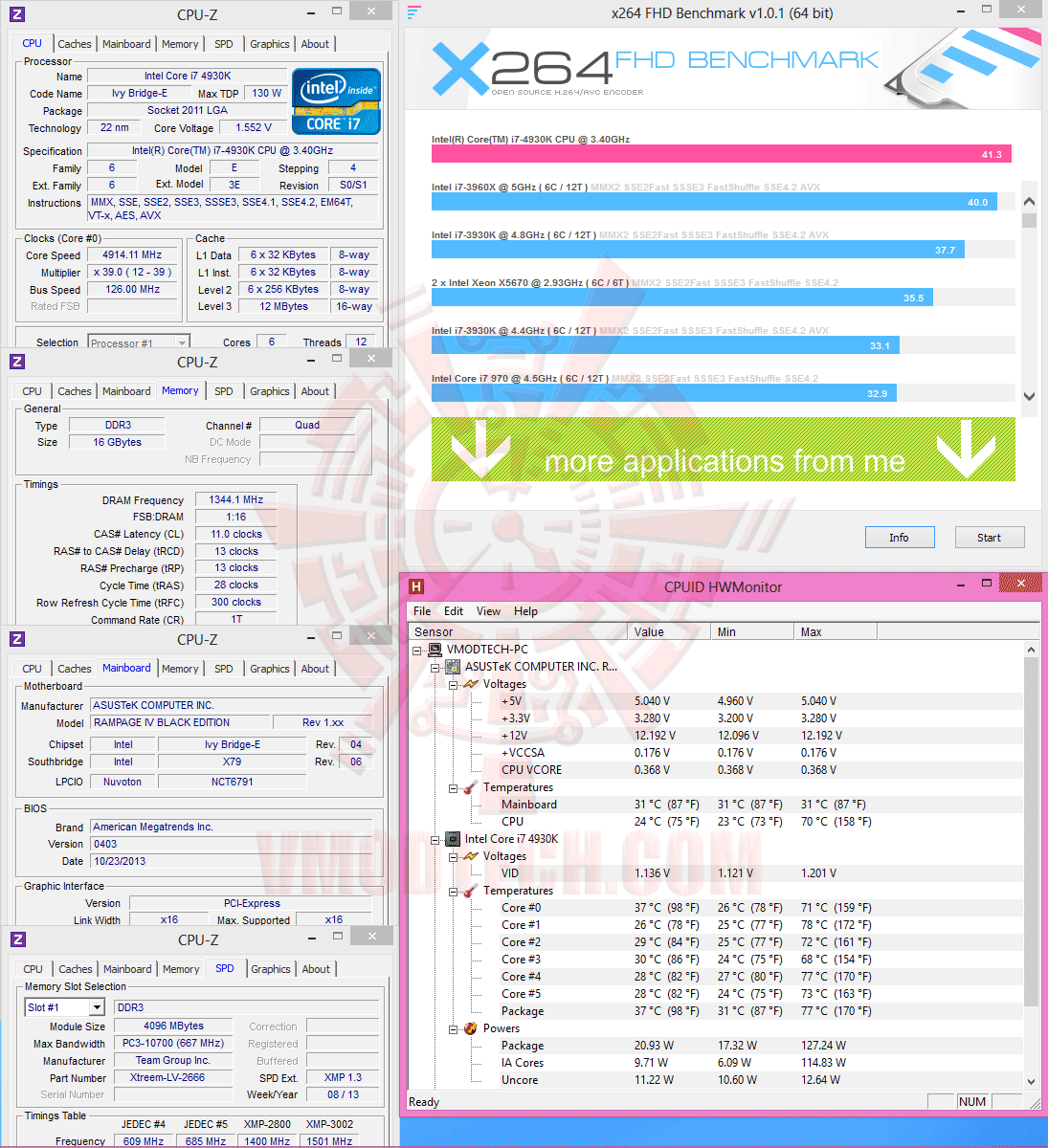
Task: Click the RAMPAGE IV BLACK EDITION model field
Action: tap(181, 722)
